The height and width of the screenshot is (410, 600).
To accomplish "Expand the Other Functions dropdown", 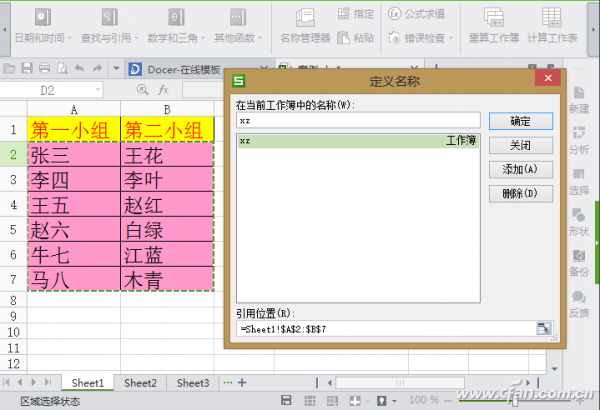I will tap(260, 38).
